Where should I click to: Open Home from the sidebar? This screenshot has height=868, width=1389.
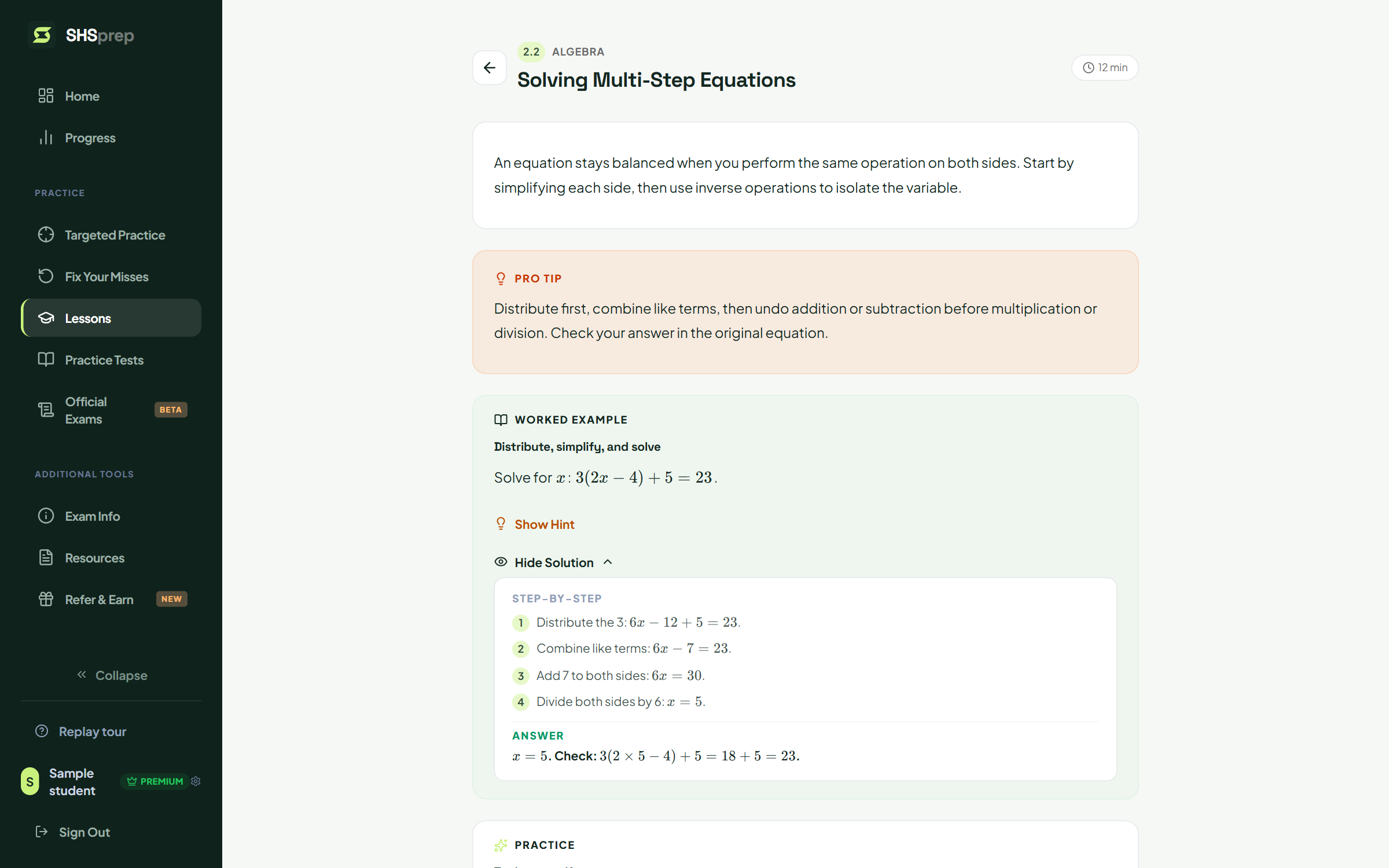(111, 96)
